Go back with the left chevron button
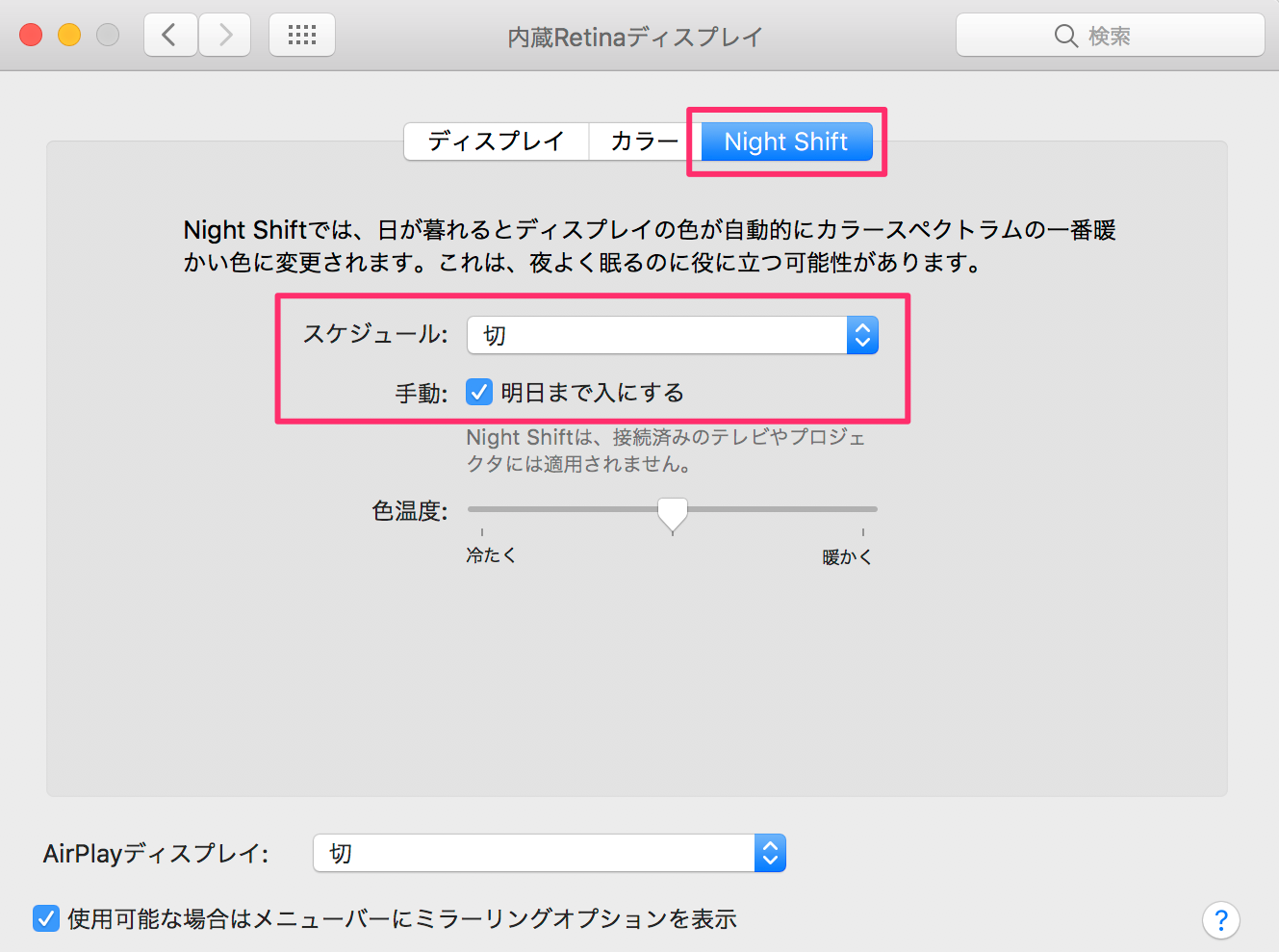This screenshot has width=1279, height=952. click(x=170, y=36)
